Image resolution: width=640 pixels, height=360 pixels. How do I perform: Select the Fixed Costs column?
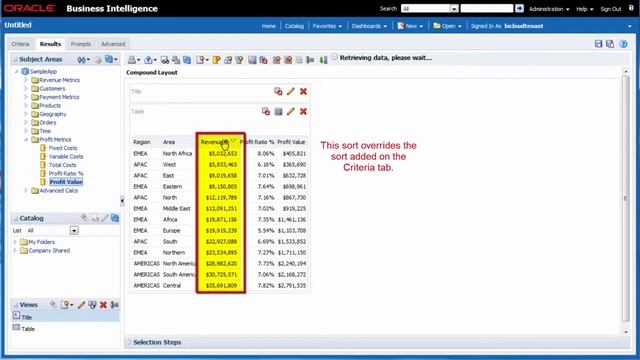[x=62, y=148]
